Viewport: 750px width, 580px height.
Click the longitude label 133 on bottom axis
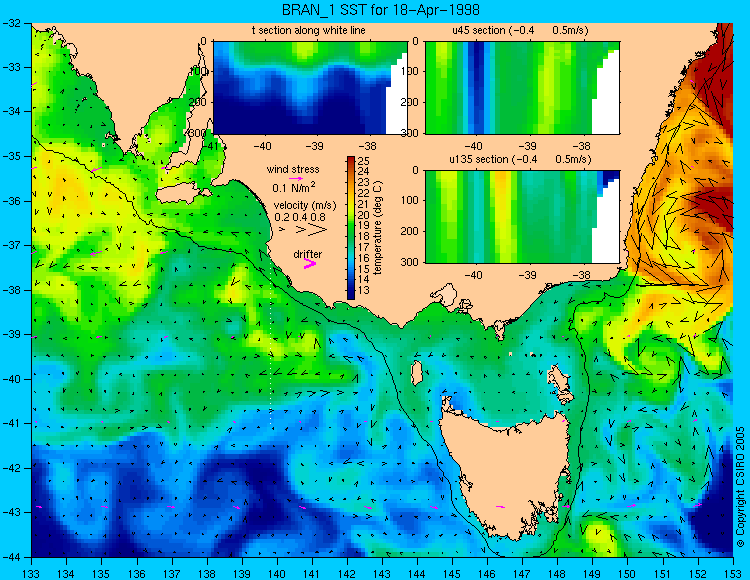click(32, 574)
